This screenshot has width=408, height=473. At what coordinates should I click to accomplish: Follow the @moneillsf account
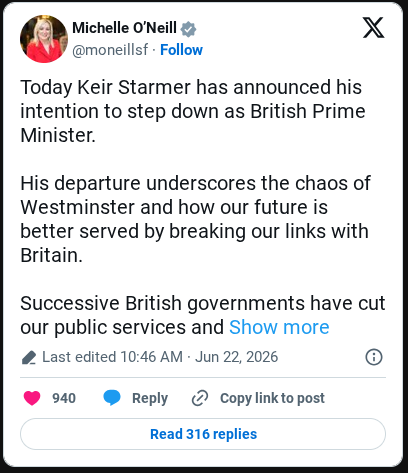(181, 50)
